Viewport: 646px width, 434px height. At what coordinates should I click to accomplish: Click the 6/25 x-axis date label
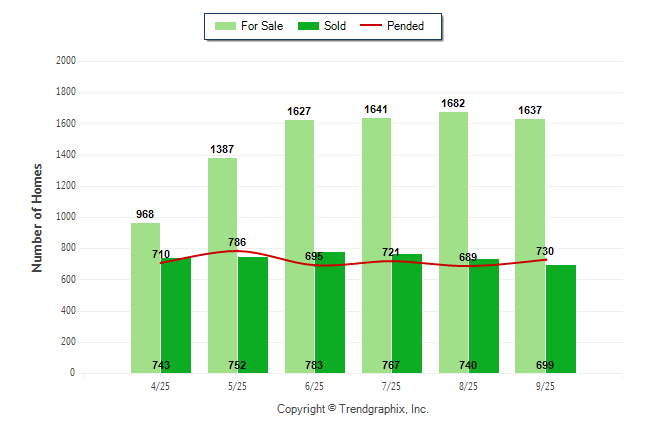[x=314, y=386]
